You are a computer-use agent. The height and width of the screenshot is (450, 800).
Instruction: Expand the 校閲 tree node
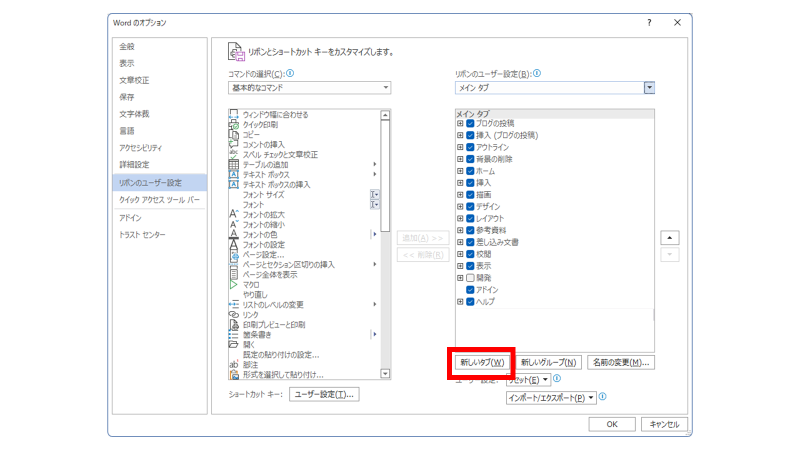point(460,254)
